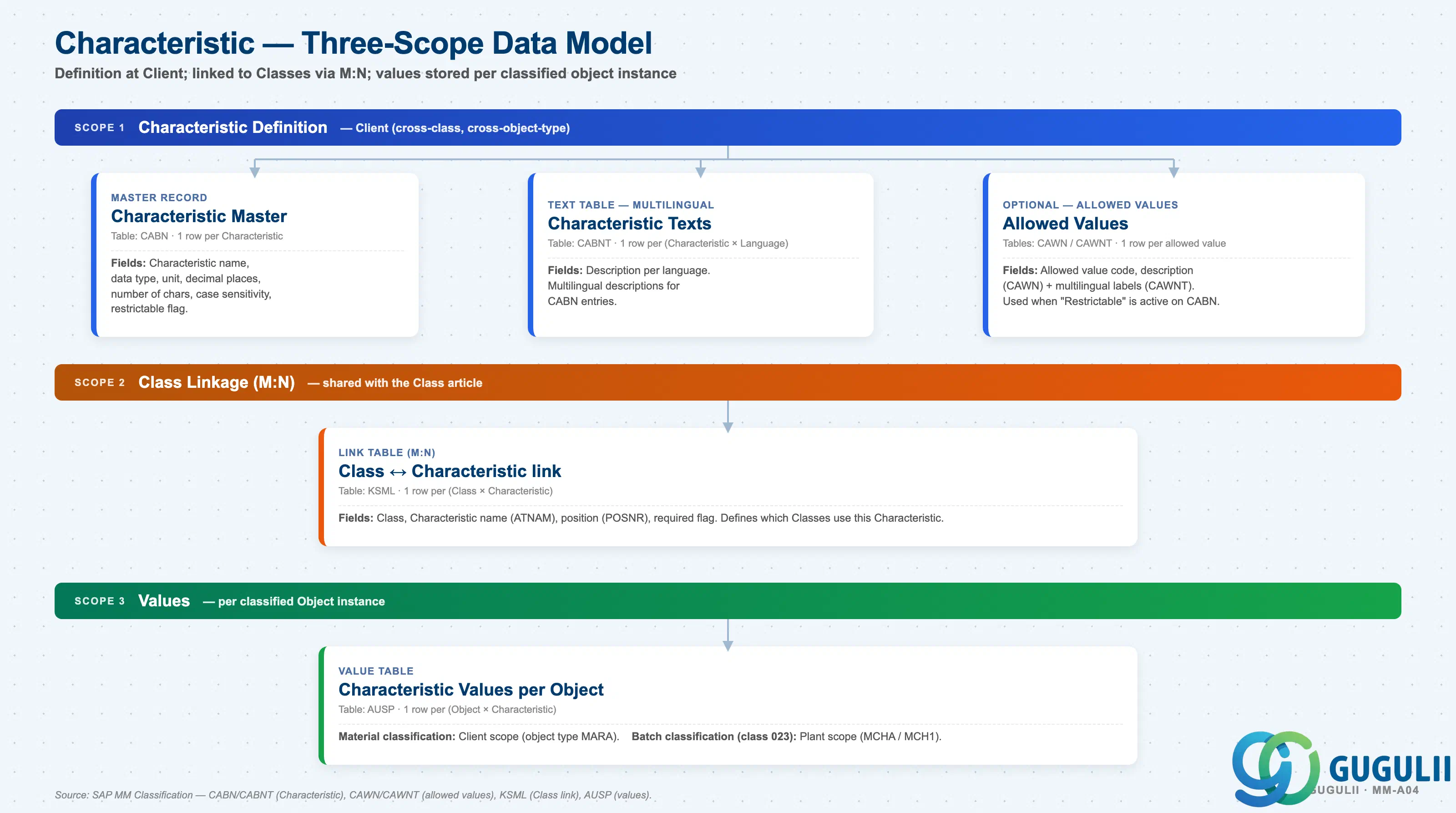Click 'Table: KSML' row description
The image size is (1456, 813).
click(445, 491)
